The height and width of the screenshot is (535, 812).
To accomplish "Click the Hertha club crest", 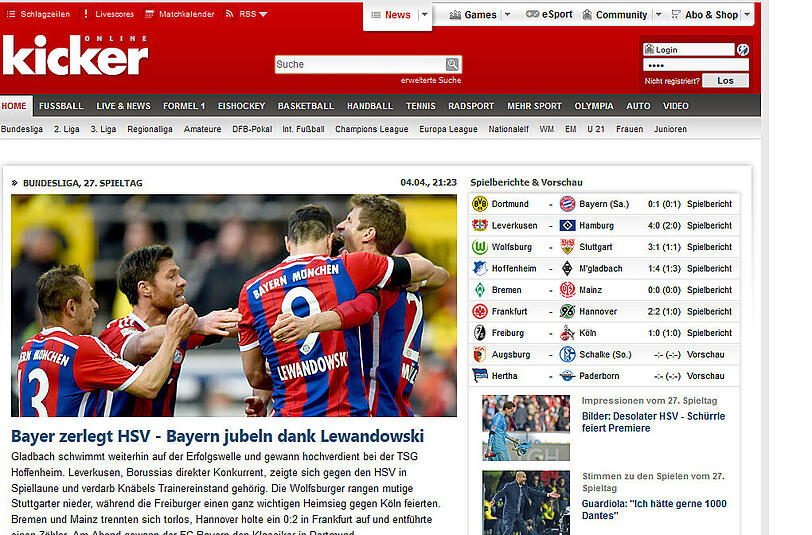I will coord(480,375).
